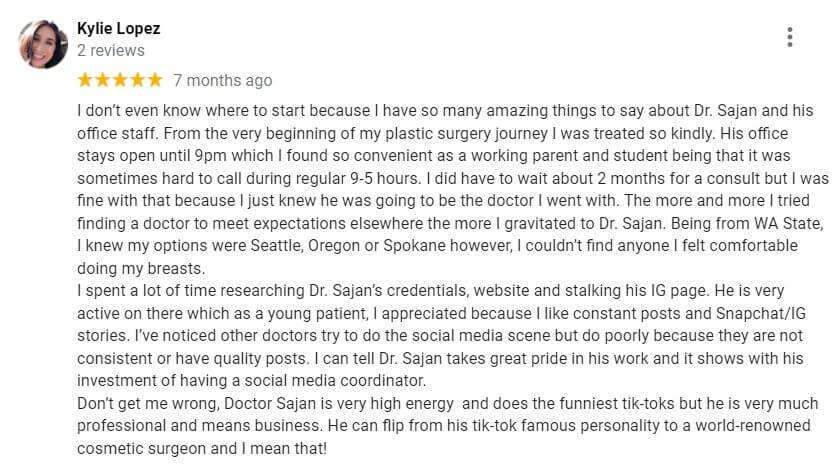The image size is (835, 473).
Task: Click the review's opening line "I don't even know"
Action: pyautogui.click(x=140, y=113)
